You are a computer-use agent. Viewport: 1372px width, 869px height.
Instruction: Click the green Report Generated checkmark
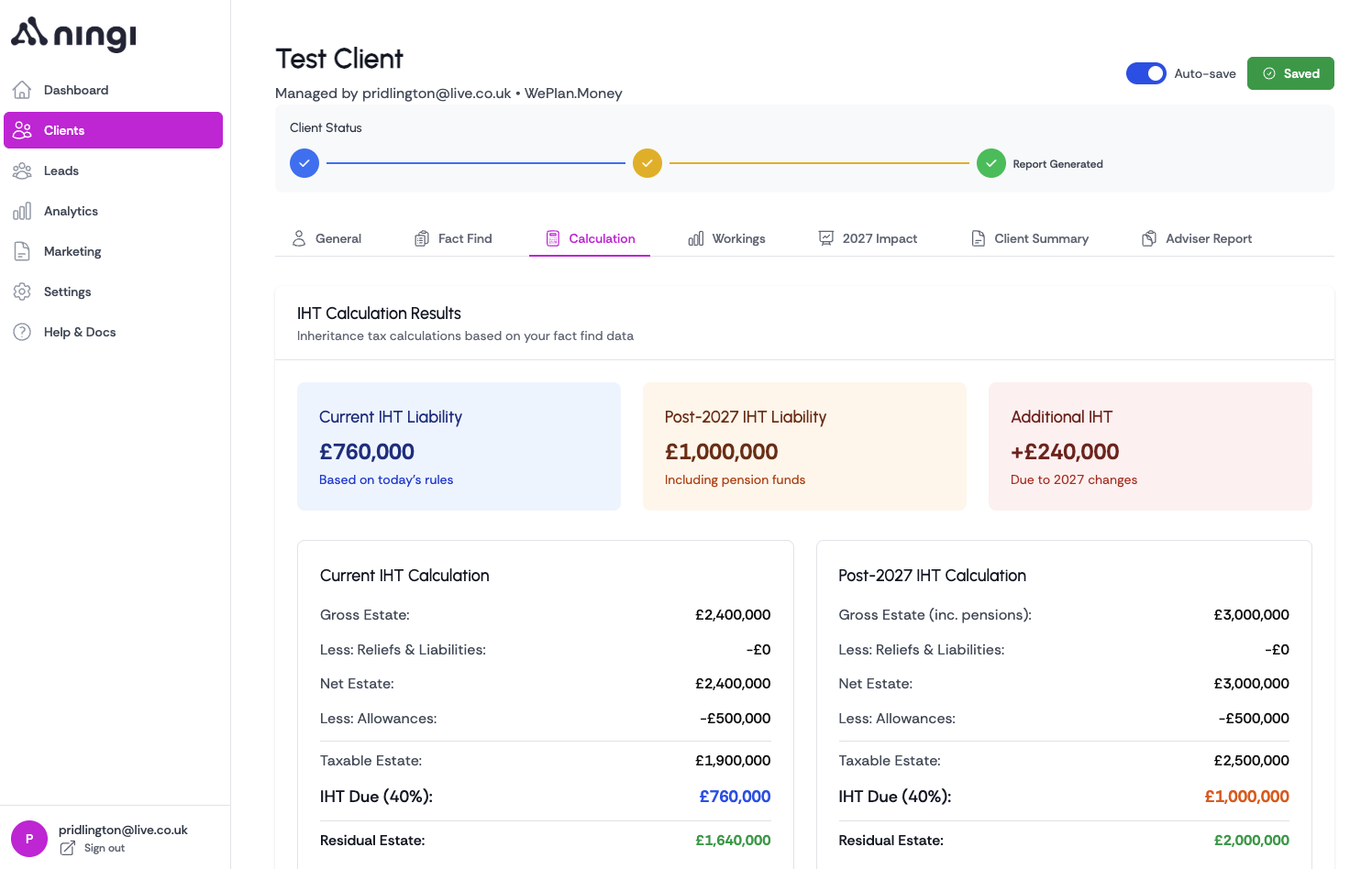pos(990,163)
